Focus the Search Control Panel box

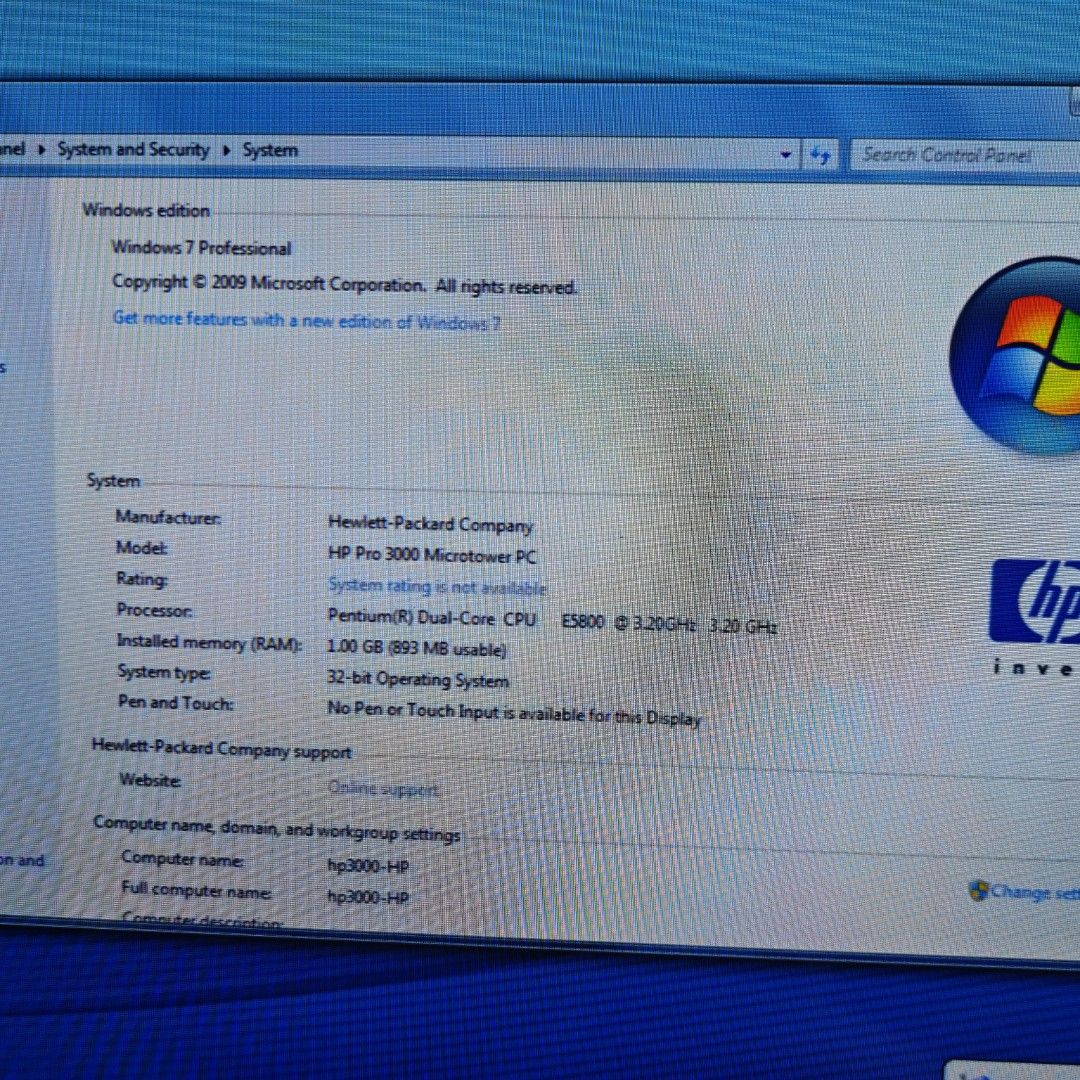[x=964, y=156]
